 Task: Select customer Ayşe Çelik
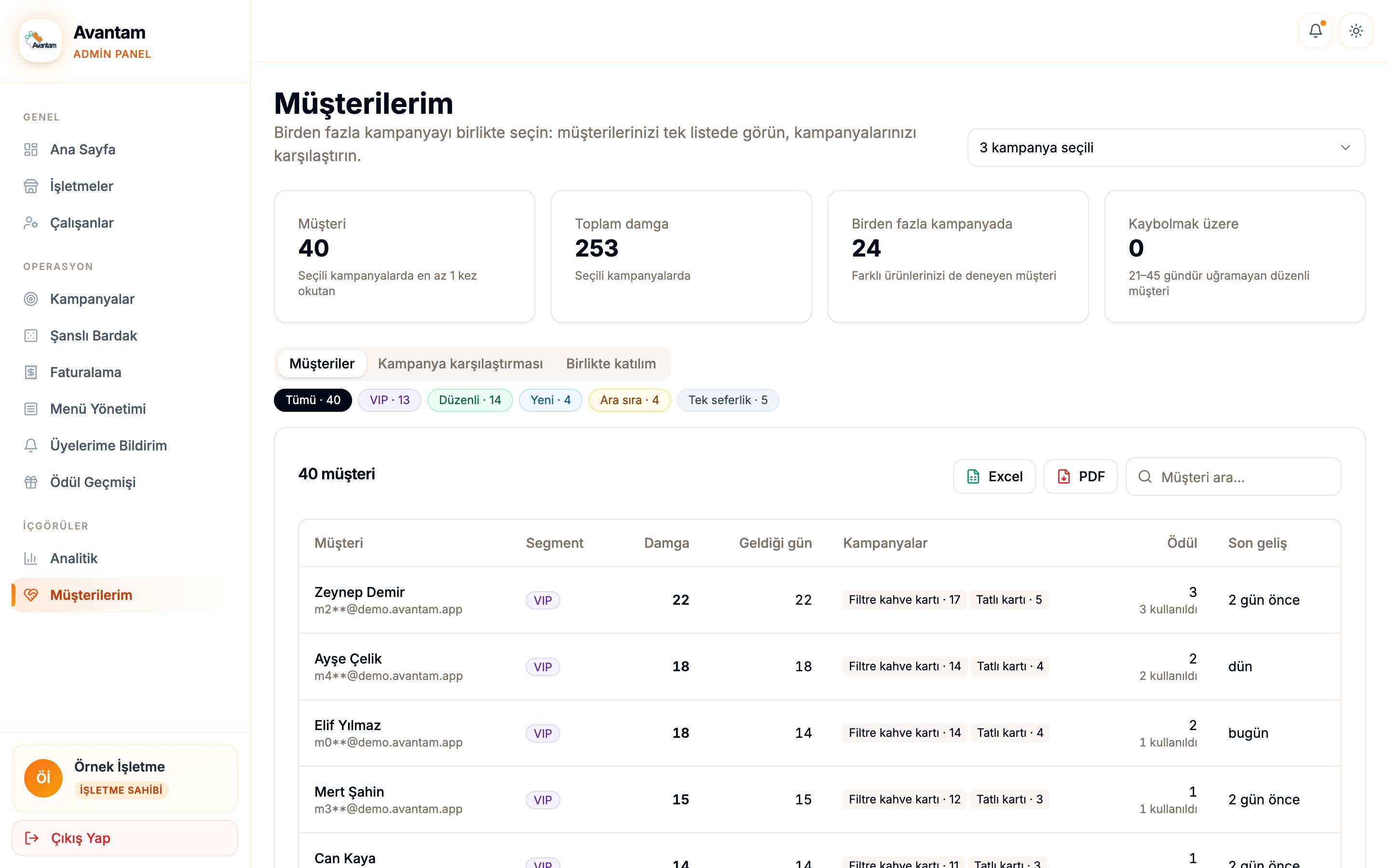(348, 658)
